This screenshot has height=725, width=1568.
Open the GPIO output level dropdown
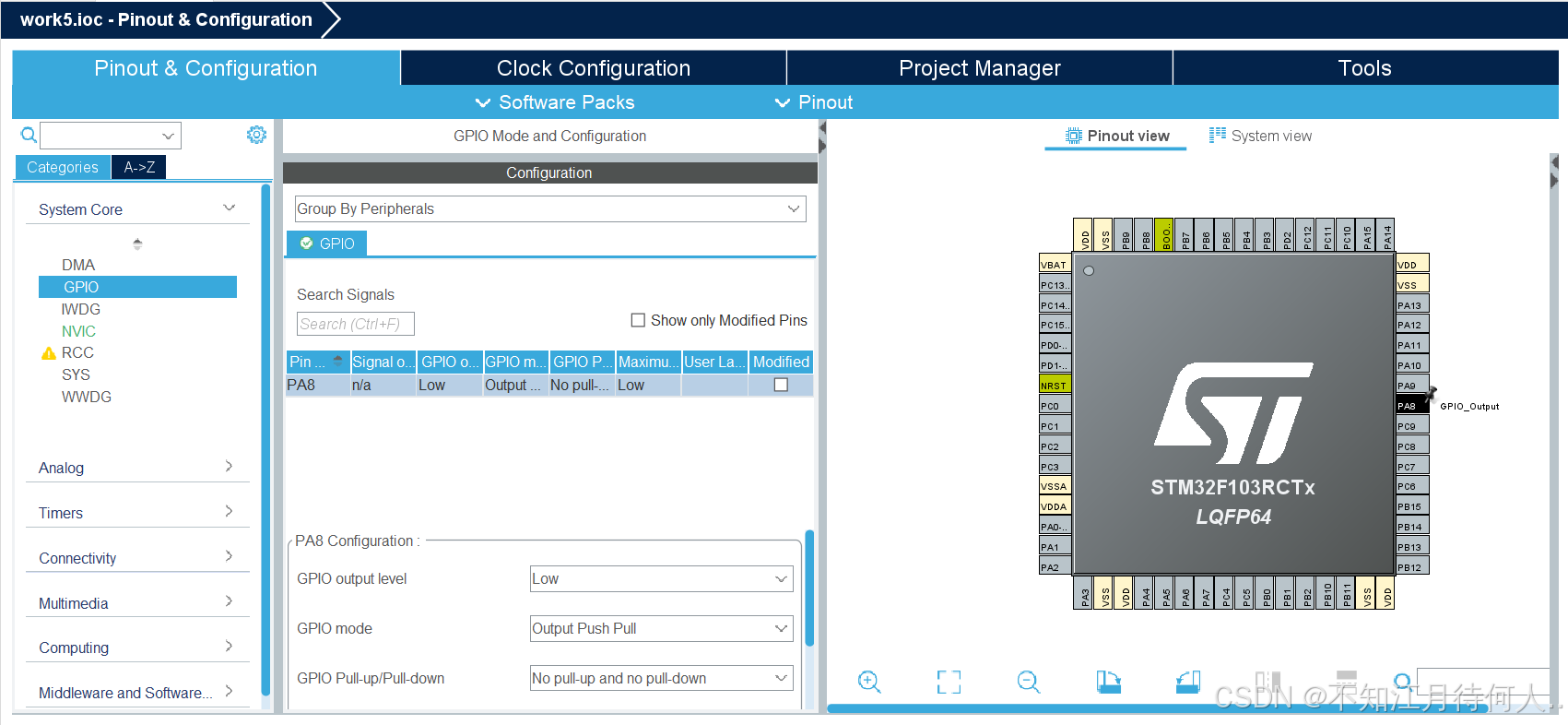(661, 578)
